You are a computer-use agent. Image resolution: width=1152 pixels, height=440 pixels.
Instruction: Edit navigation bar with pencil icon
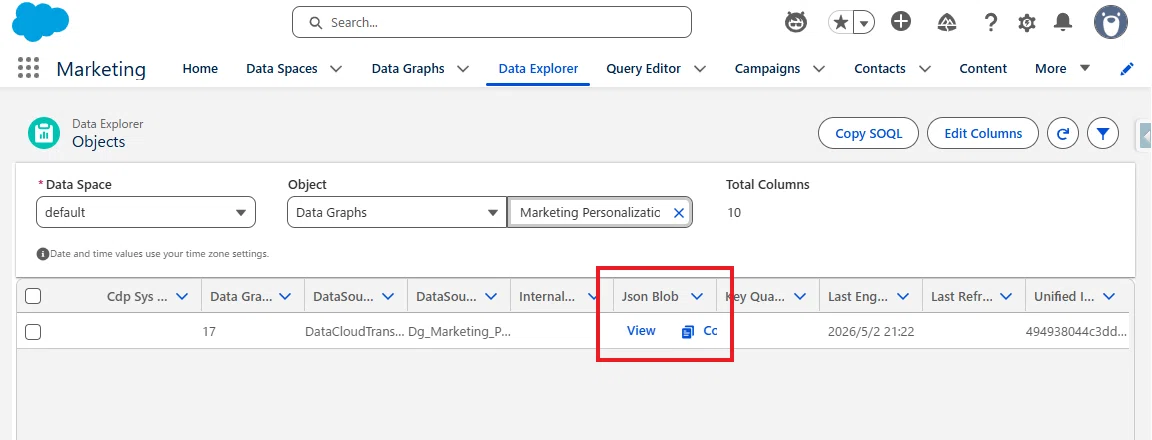pos(1126,69)
